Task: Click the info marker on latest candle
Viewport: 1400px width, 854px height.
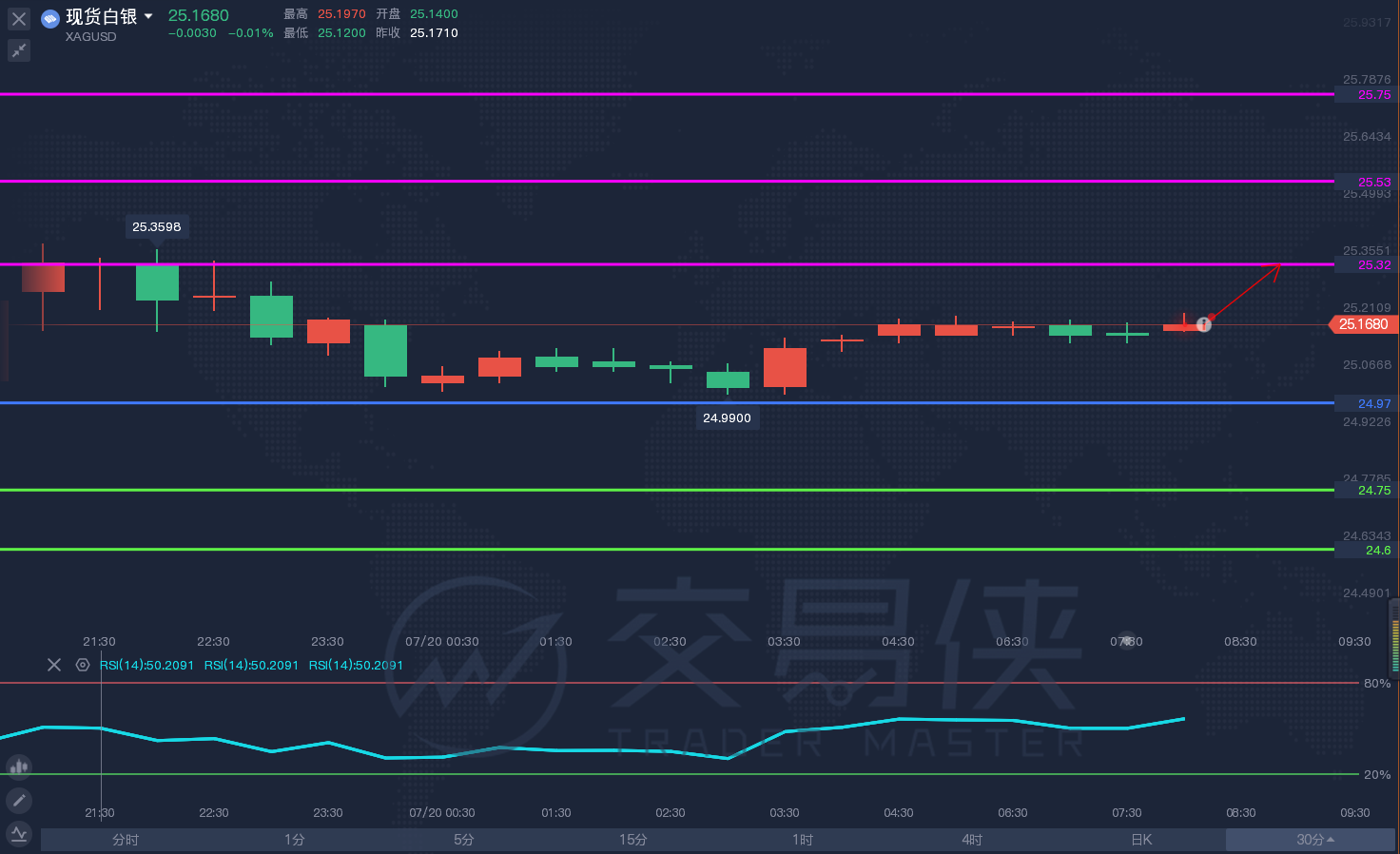Action: [1203, 324]
